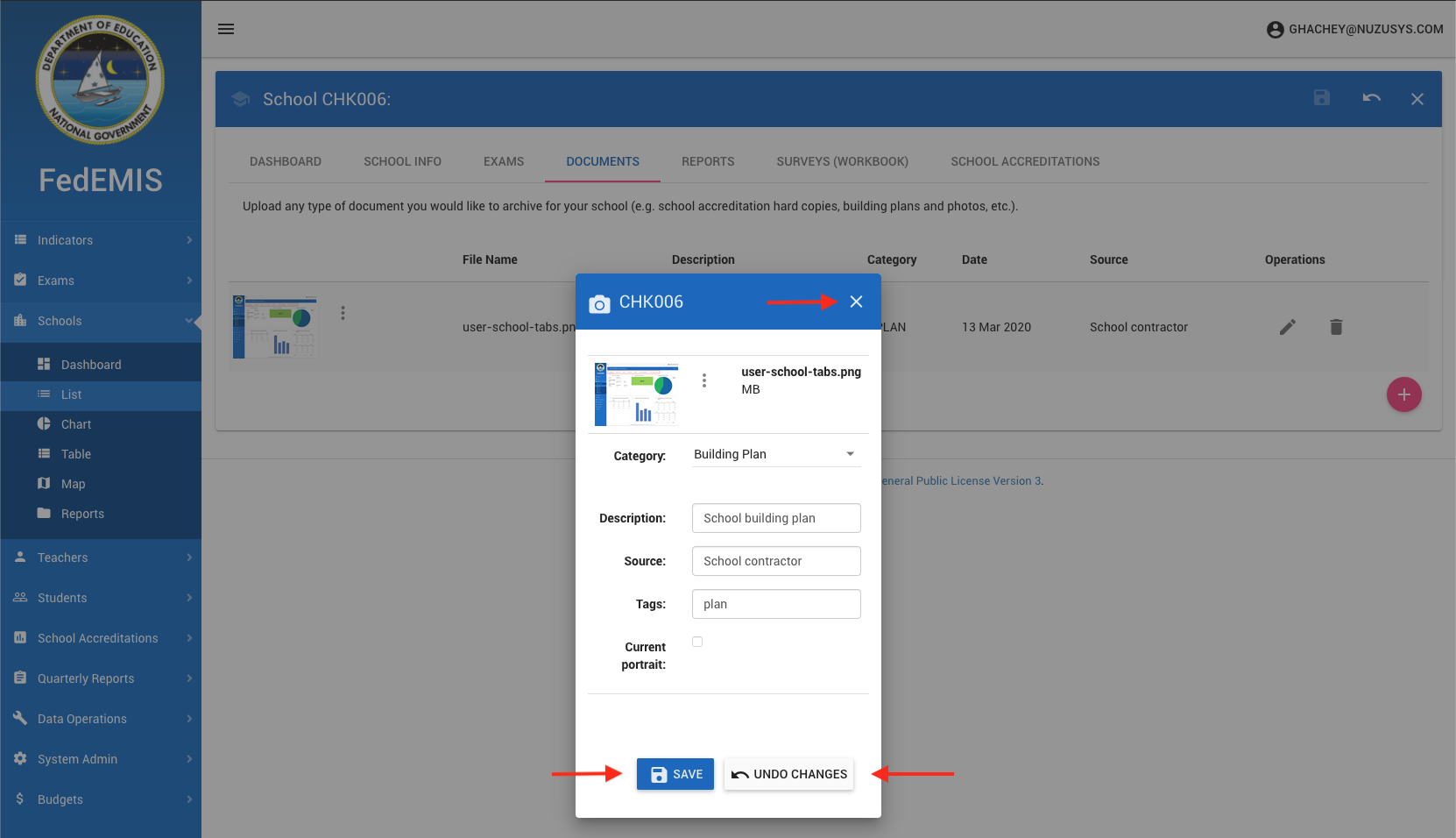Image resolution: width=1456 pixels, height=838 pixels.
Task: Toggle the Current portrait checkbox
Action: click(697, 642)
